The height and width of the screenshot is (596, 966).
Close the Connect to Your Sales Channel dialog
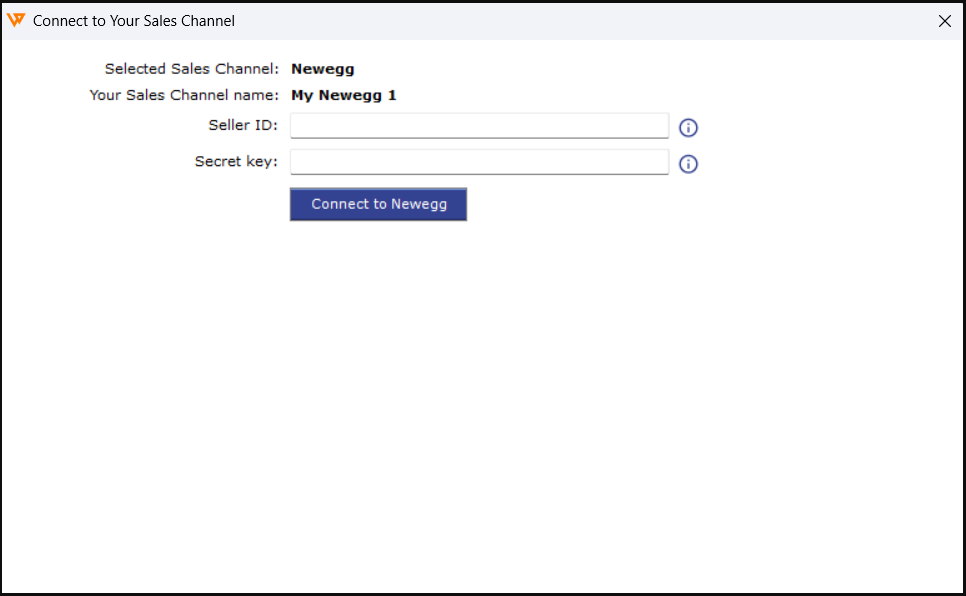[x=944, y=21]
